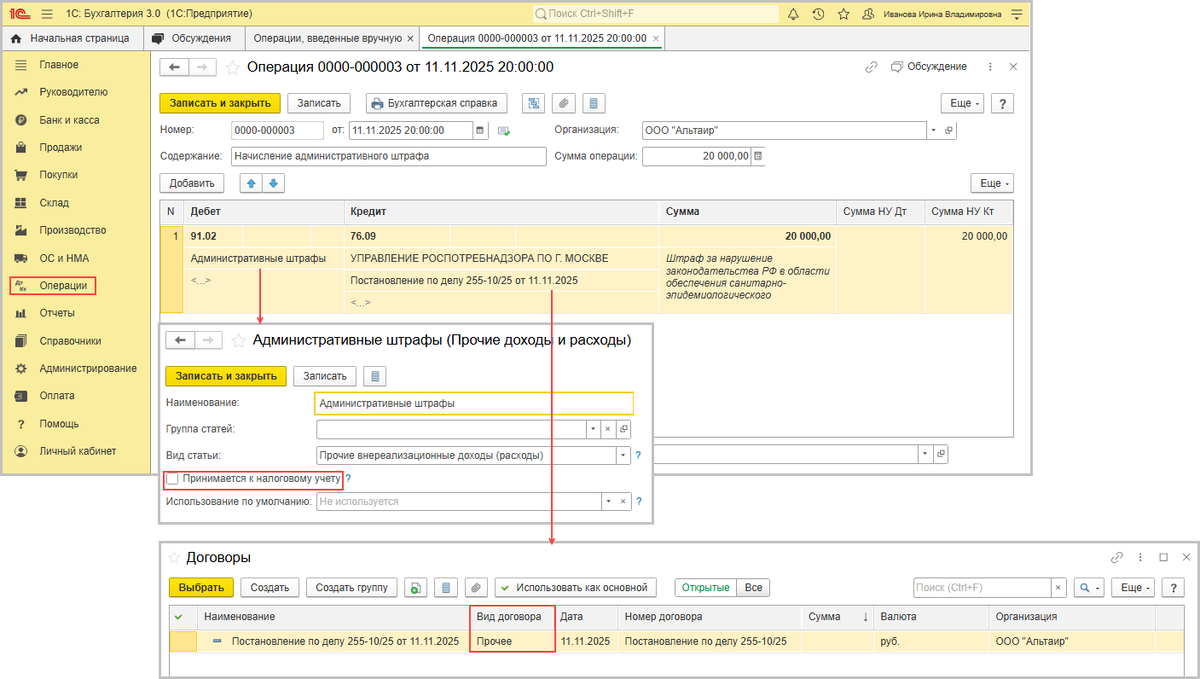Open calculator for Сумма операции
This screenshot has height=679, width=1200.
(x=757, y=156)
